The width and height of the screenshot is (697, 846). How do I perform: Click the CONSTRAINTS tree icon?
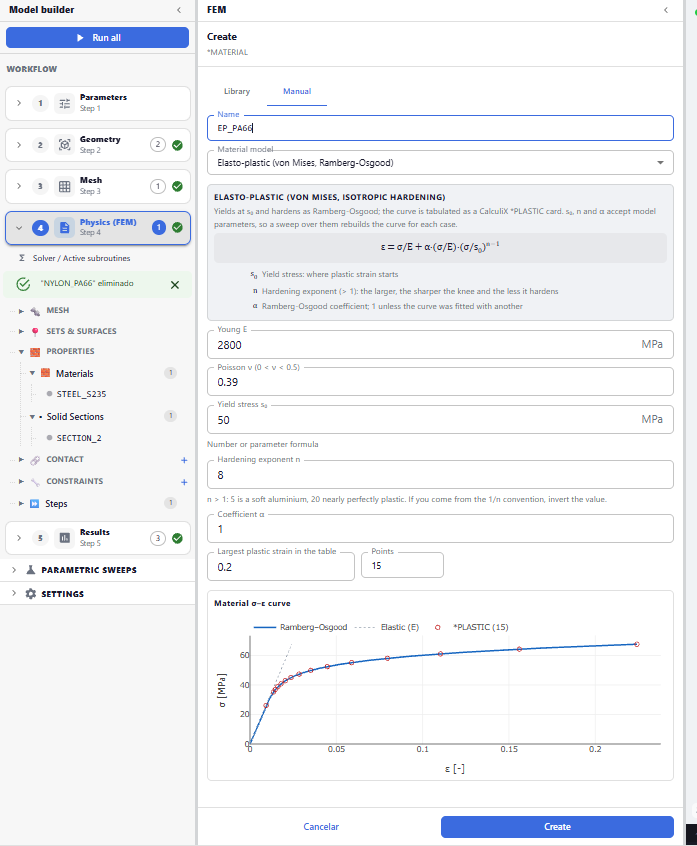[x=35, y=481]
